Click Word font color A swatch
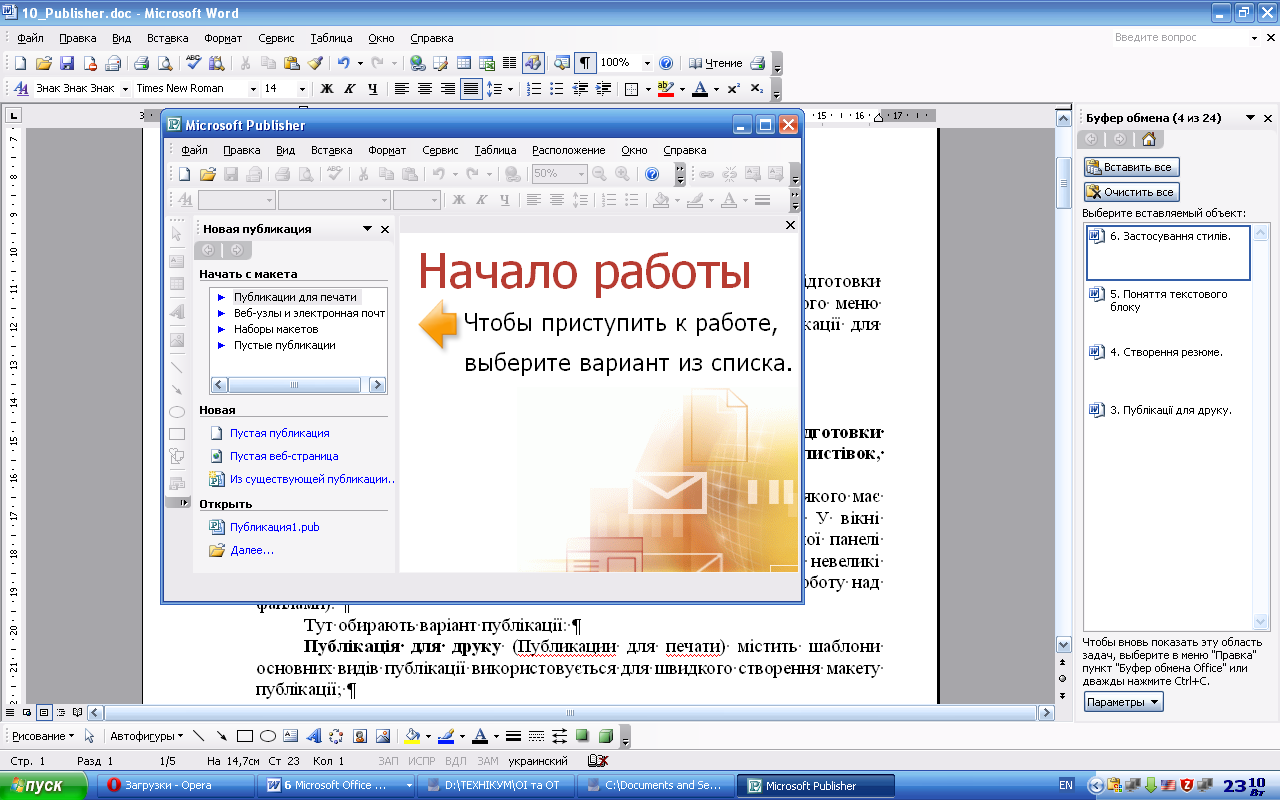Image resolution: width=1280 pixels, height=800 pixels. pyautogui.click(x=699, y=89)
